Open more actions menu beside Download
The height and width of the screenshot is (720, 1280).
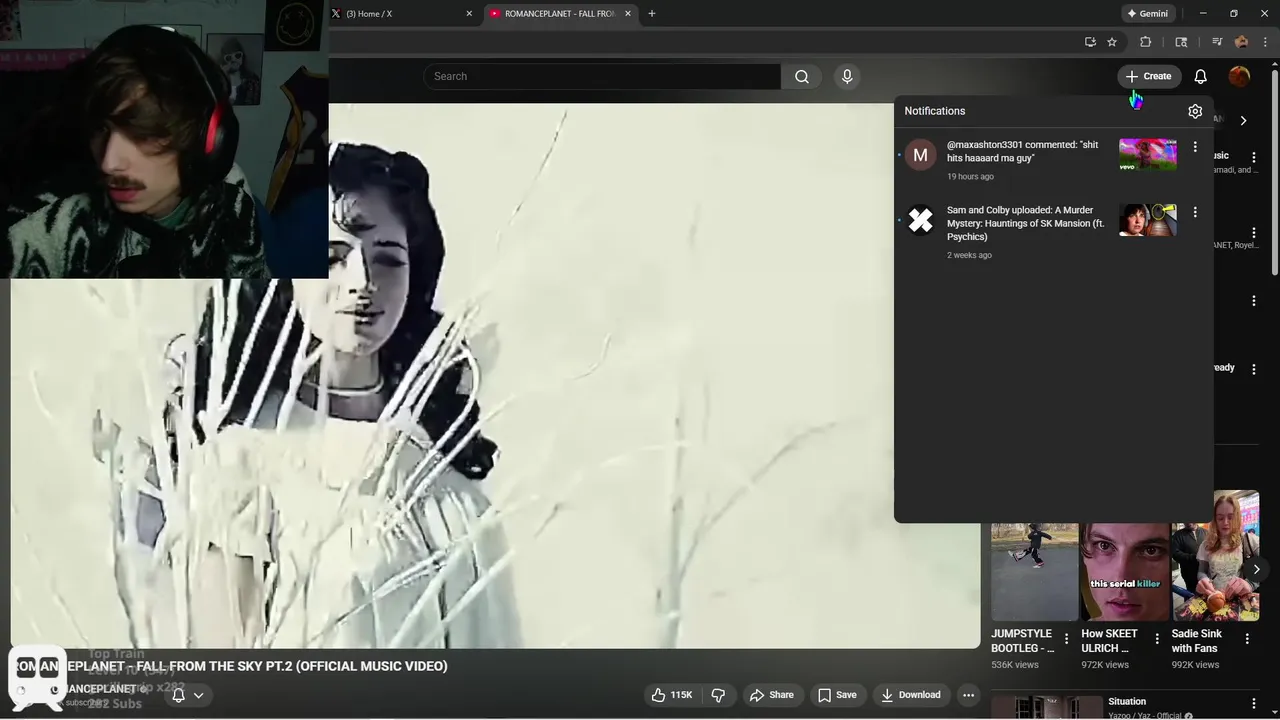968,695
